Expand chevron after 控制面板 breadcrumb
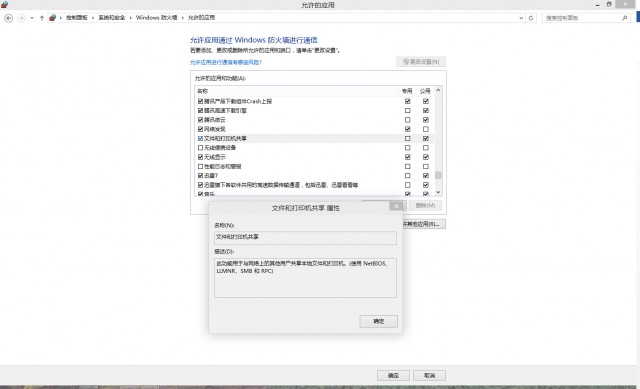 pos(93,18)
